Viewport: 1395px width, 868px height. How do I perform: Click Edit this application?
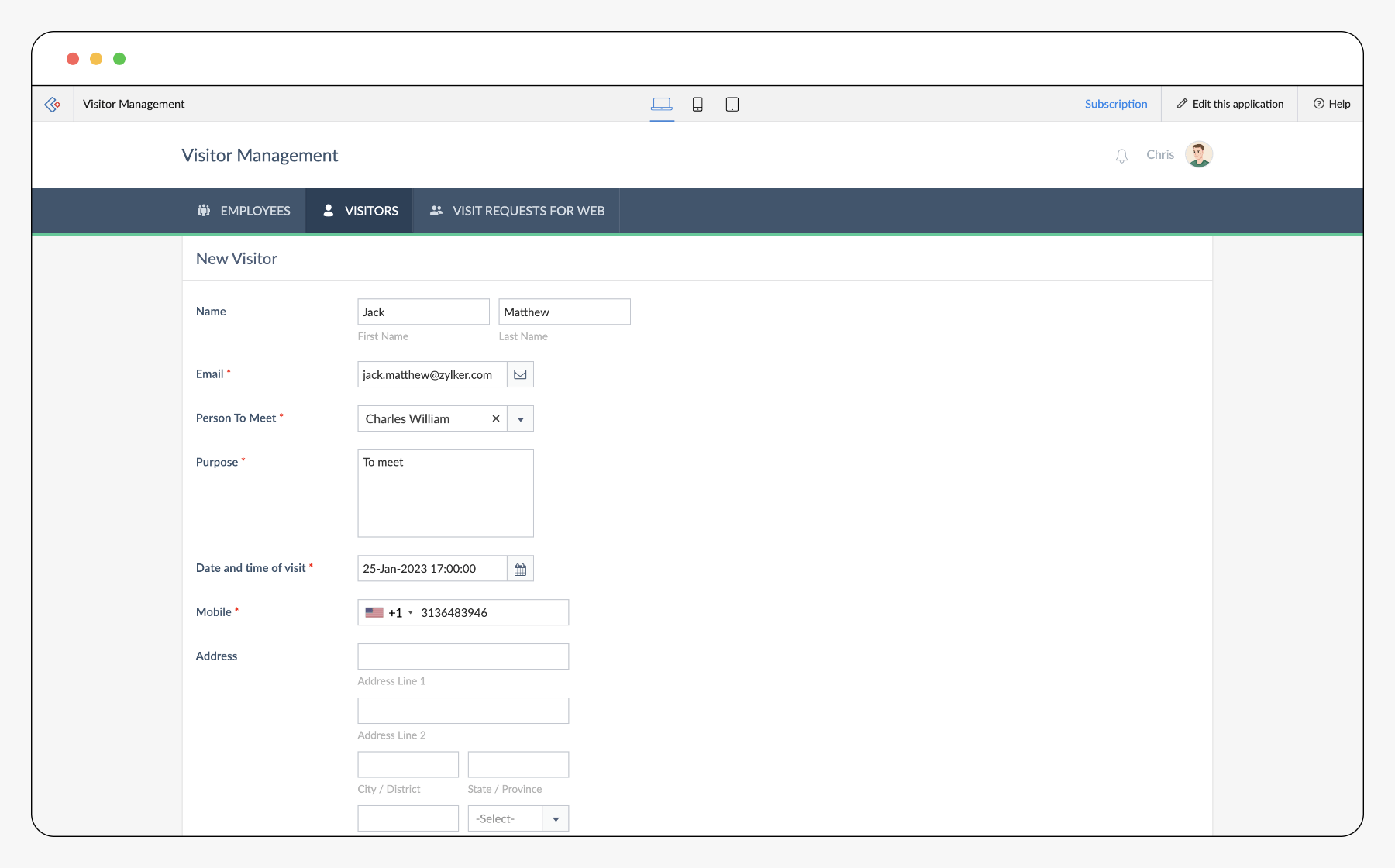point(1230,104)
